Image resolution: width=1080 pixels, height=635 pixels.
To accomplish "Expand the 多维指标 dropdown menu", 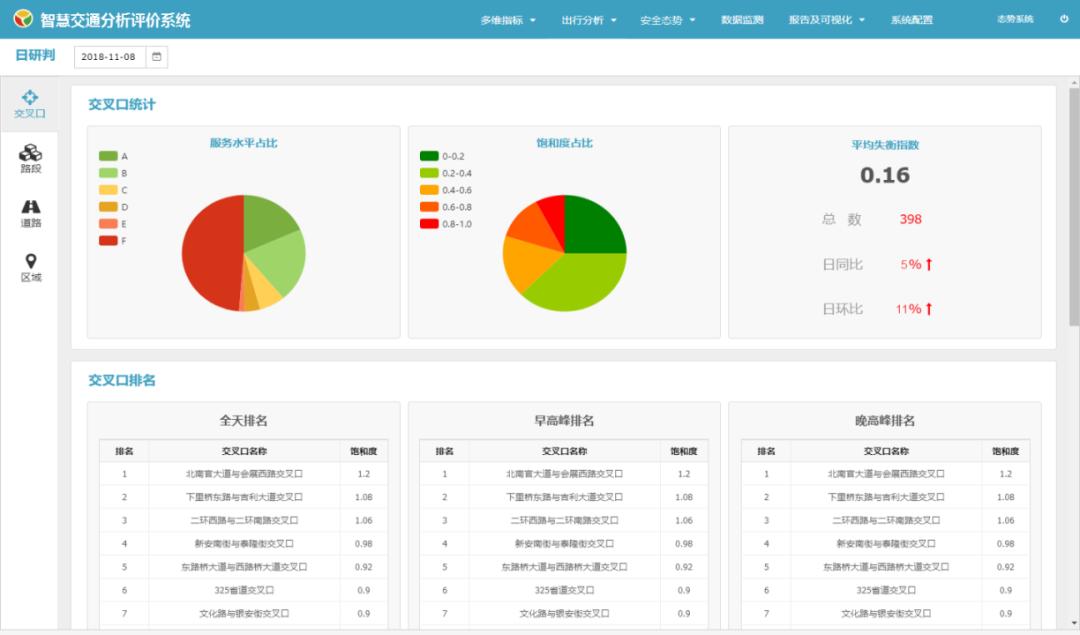I will [x=508, y=20].
